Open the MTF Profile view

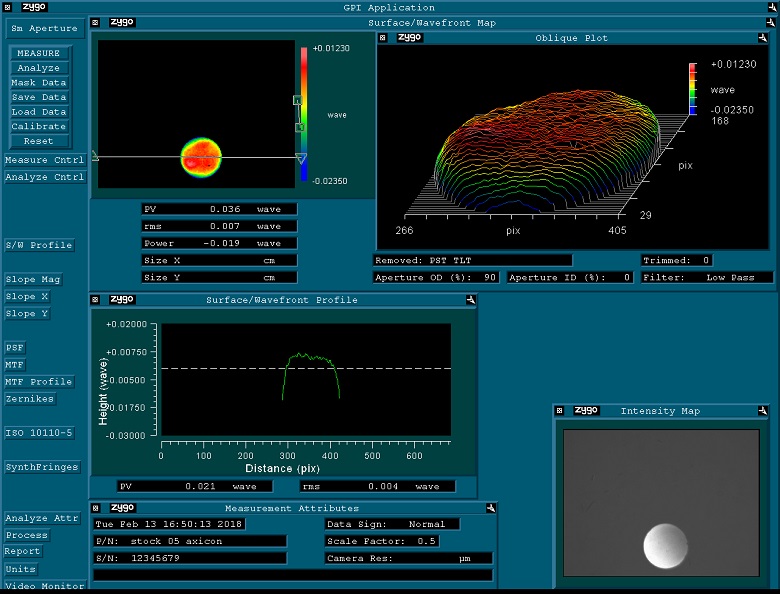click(39, 382)
